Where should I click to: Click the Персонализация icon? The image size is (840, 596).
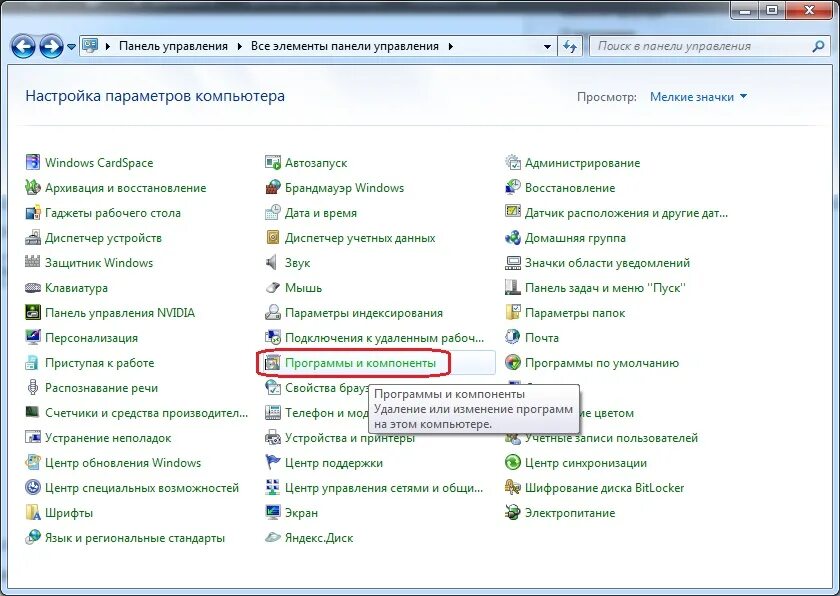point(33,337)
